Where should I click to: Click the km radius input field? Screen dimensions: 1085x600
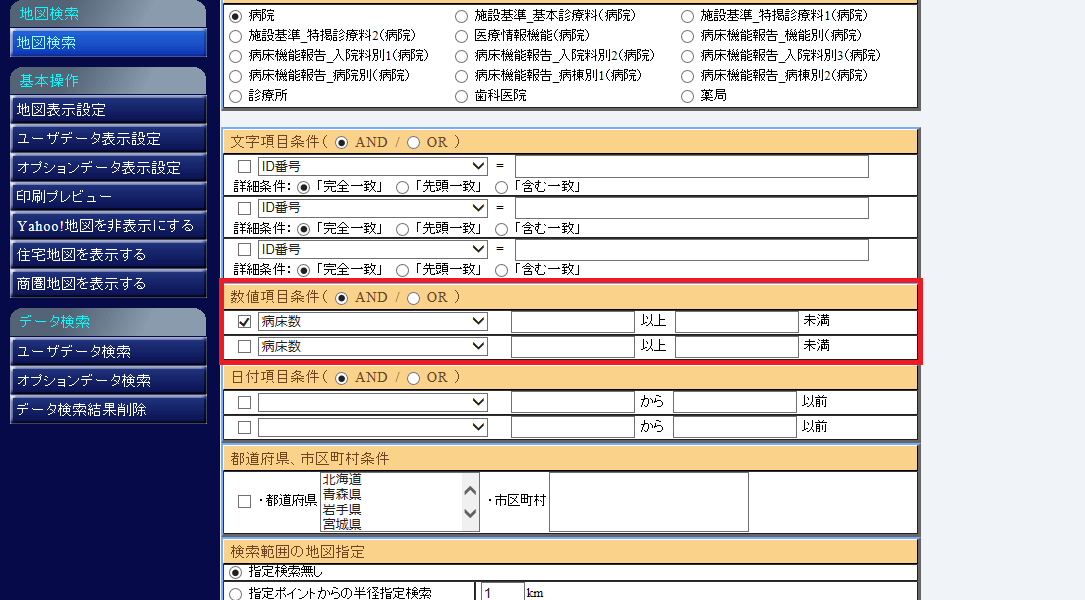[x=502, y=592]
